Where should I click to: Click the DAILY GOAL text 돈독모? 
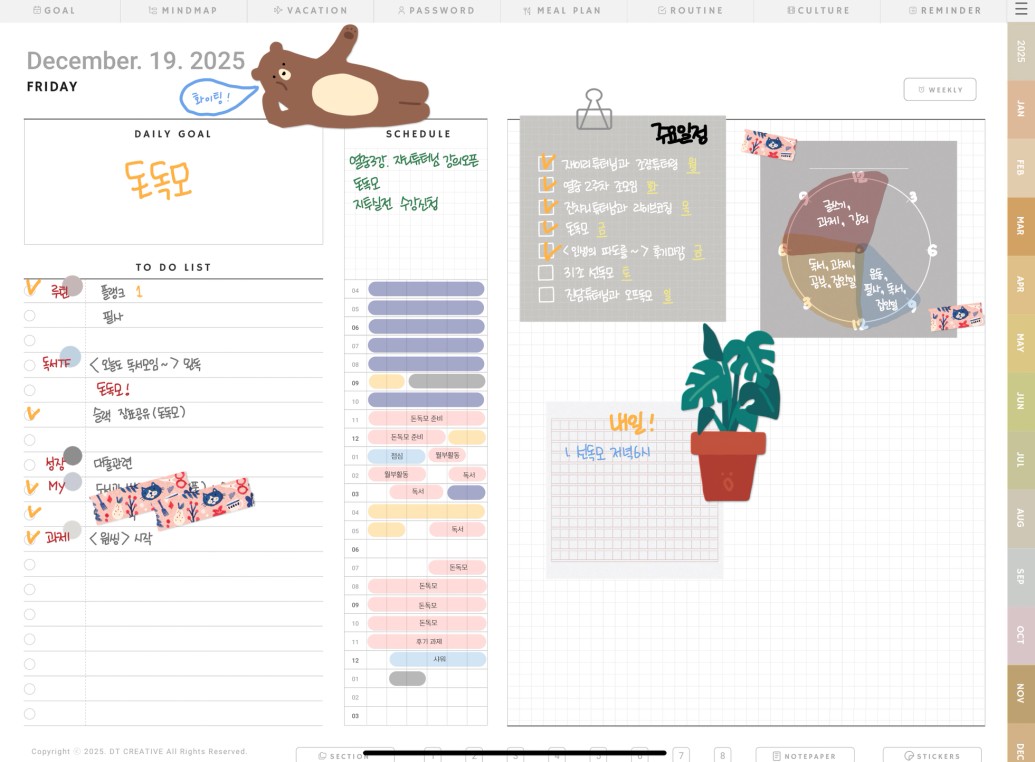pos(158,179)
